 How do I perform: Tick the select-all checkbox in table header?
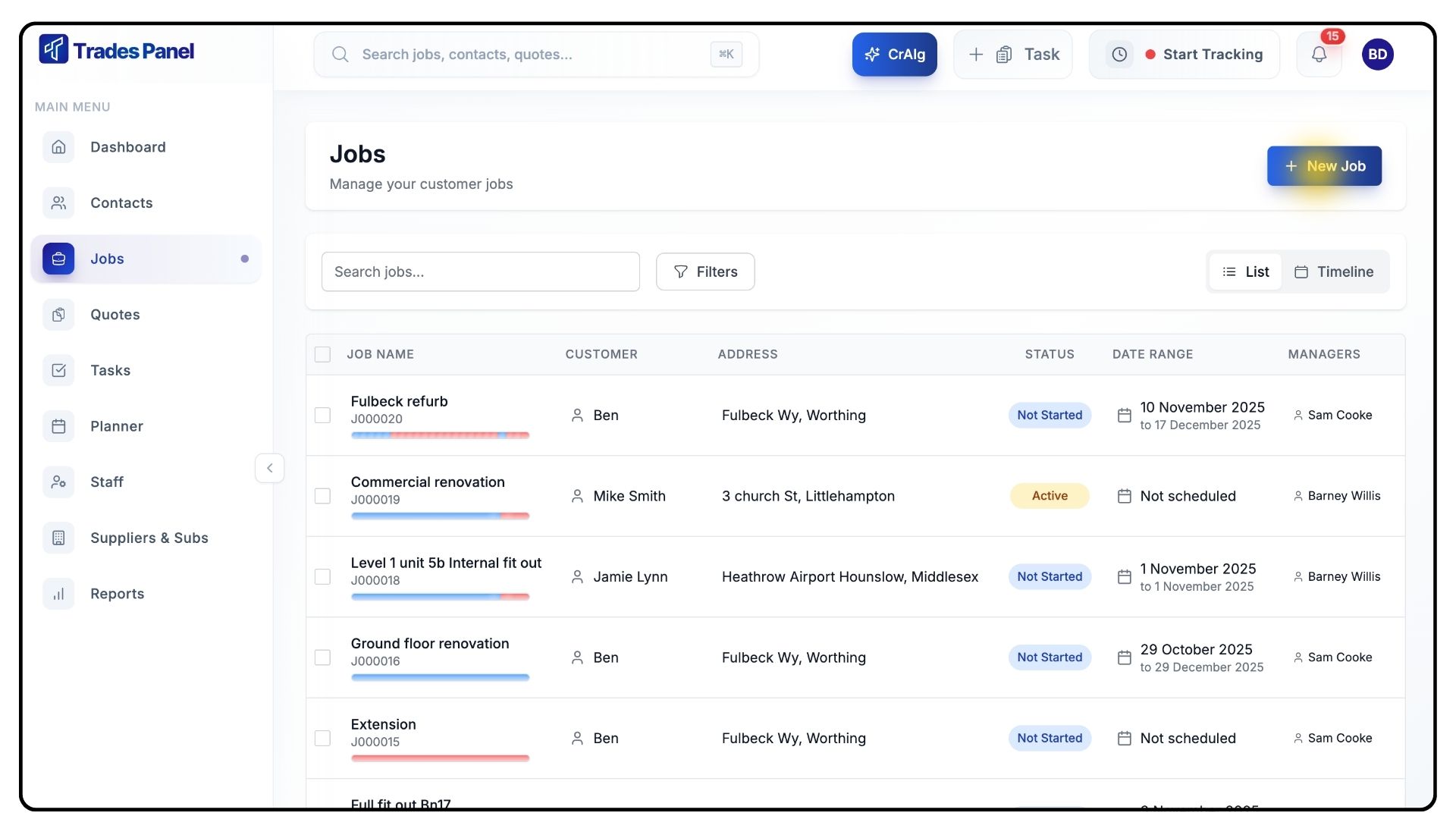(322, 354)
